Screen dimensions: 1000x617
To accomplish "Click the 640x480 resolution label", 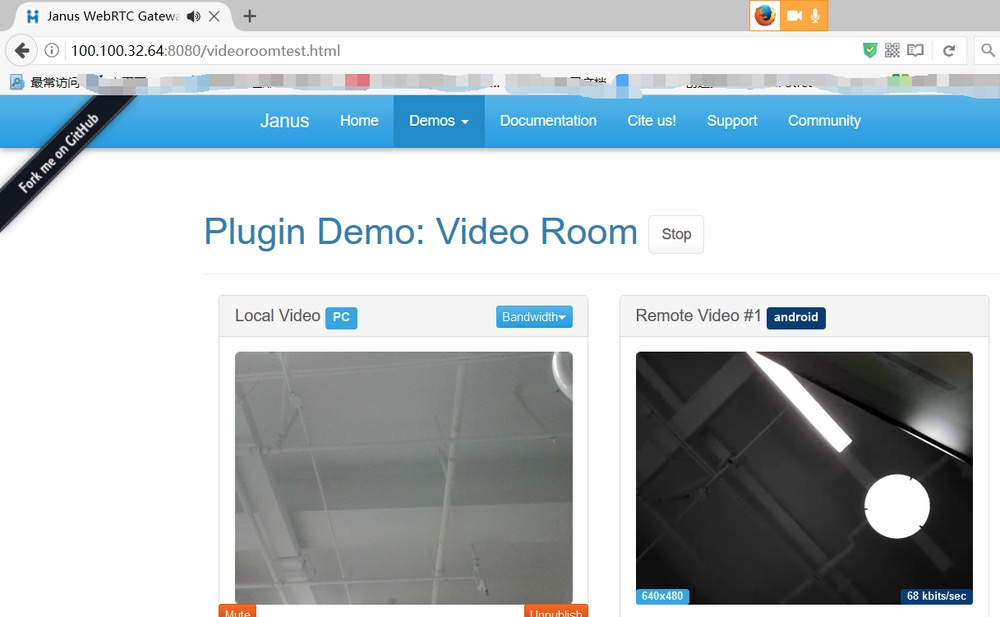I will coord(662,596).
